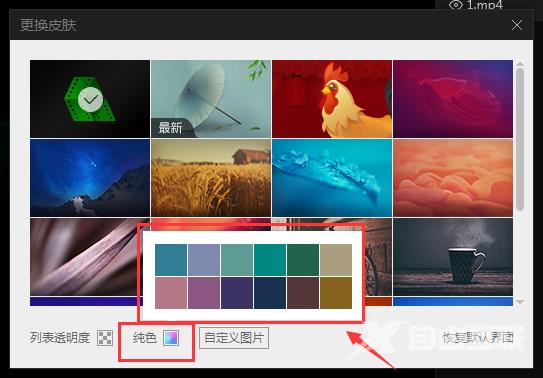
Task: Click the 纯色 label
Action: pyautogui.click(x=145, y=338)
